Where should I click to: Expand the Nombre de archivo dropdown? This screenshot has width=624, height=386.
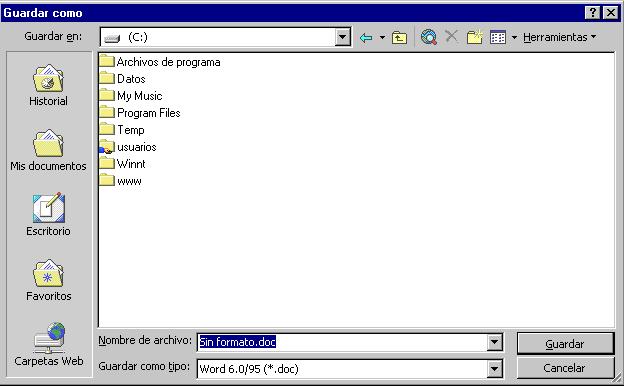494,342
